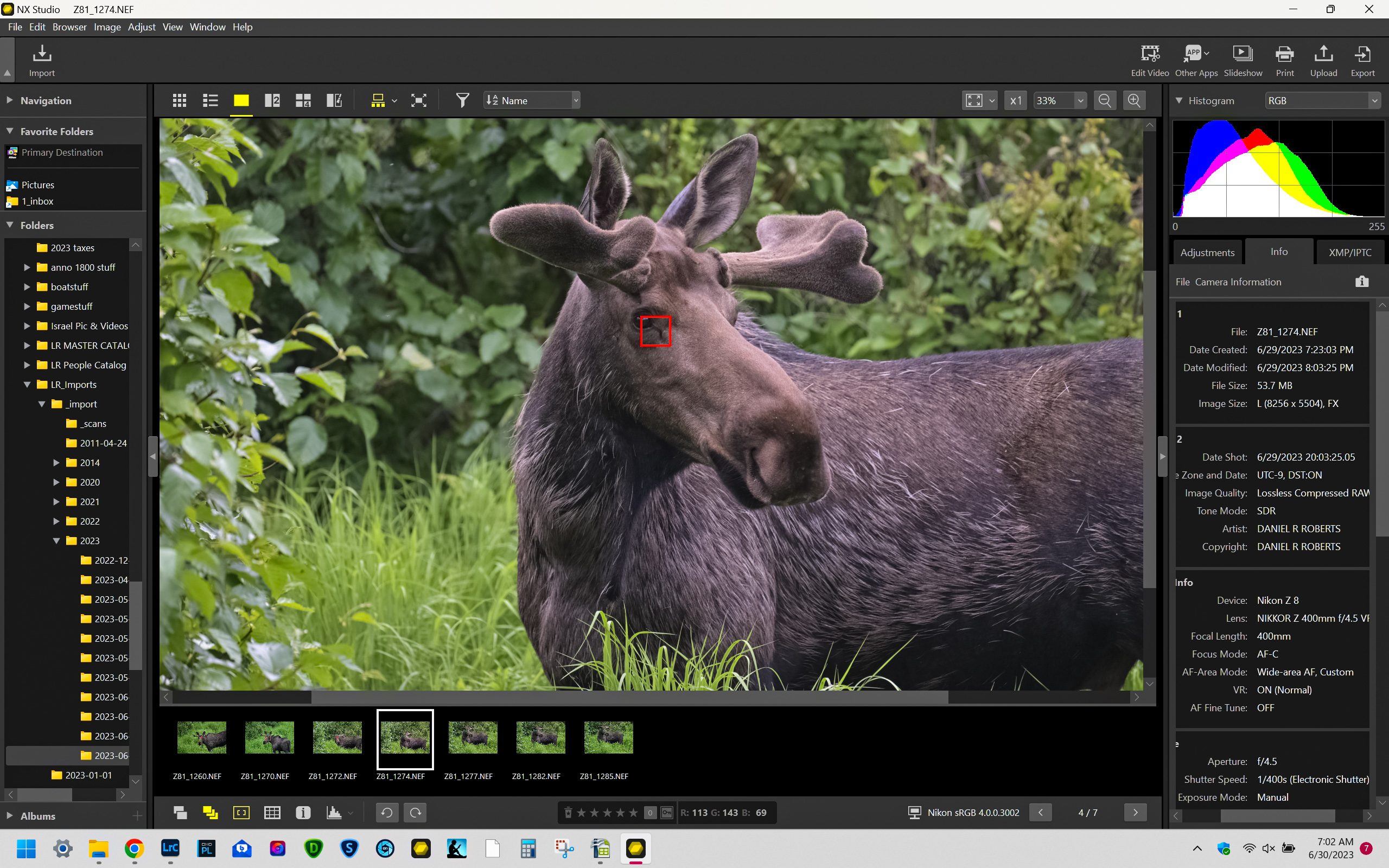Click the Print icon

tap(1284, 60)
